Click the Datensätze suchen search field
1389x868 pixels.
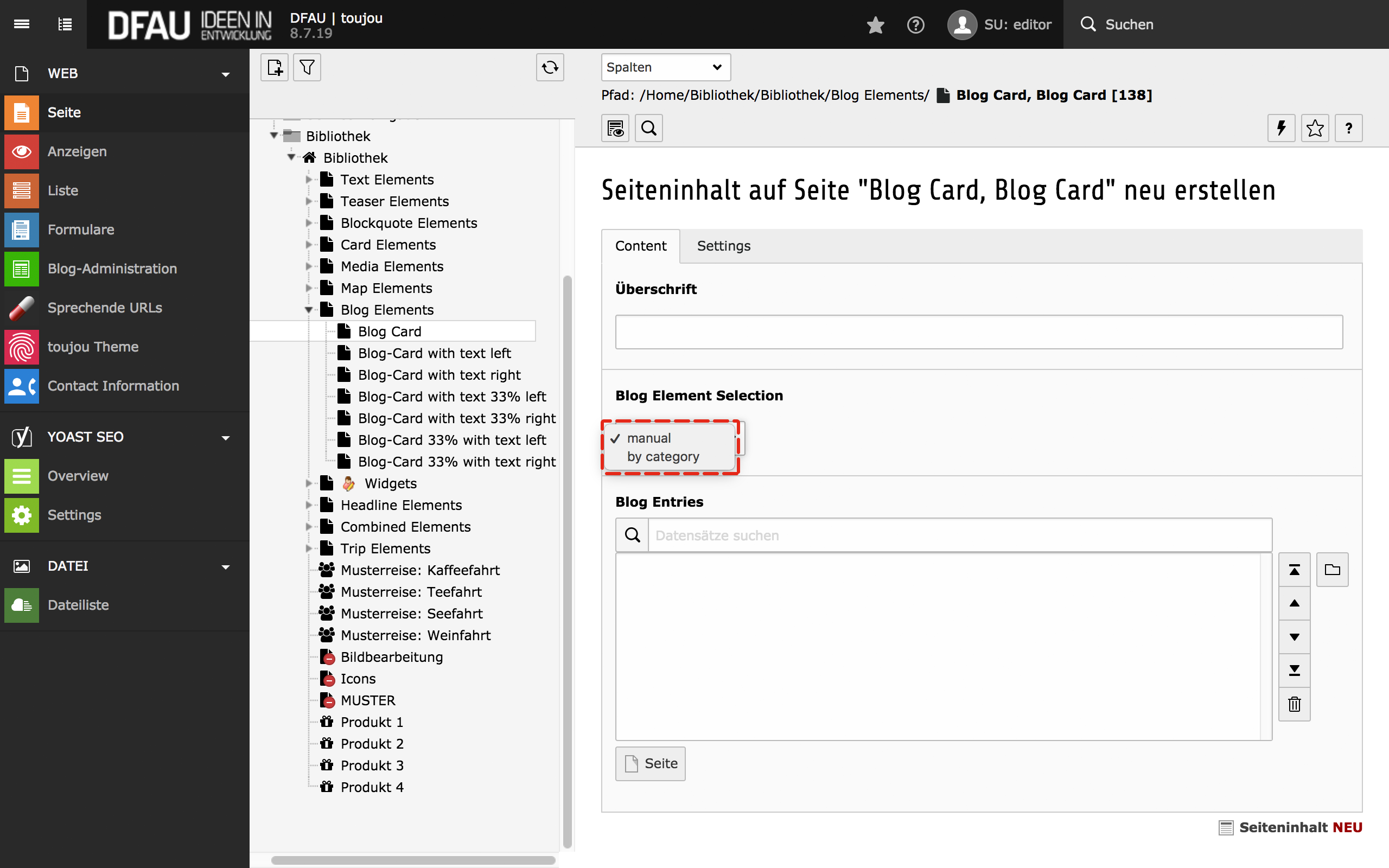tap(960, 535)
